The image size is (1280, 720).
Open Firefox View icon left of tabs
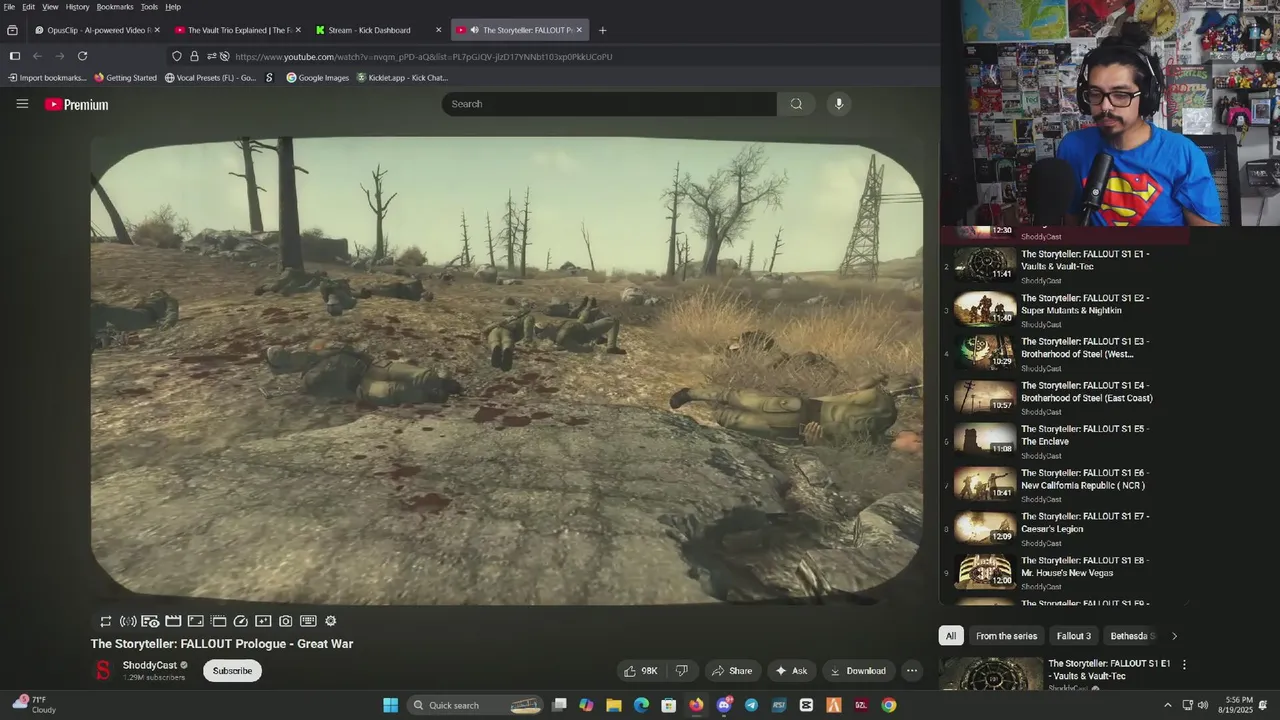click(12, 30)
